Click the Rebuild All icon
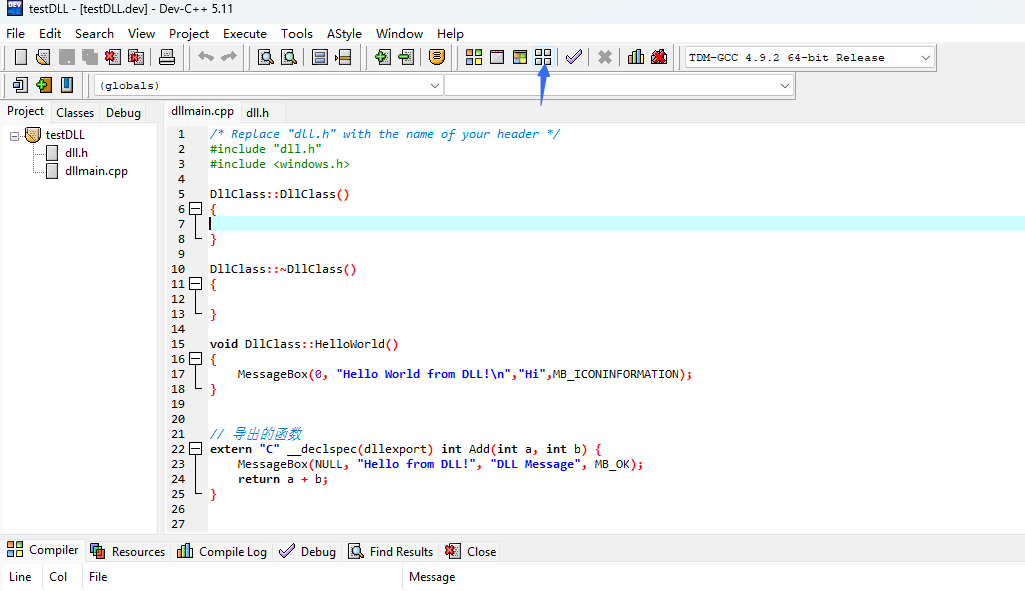1025x591 pixels. point(543,58)
